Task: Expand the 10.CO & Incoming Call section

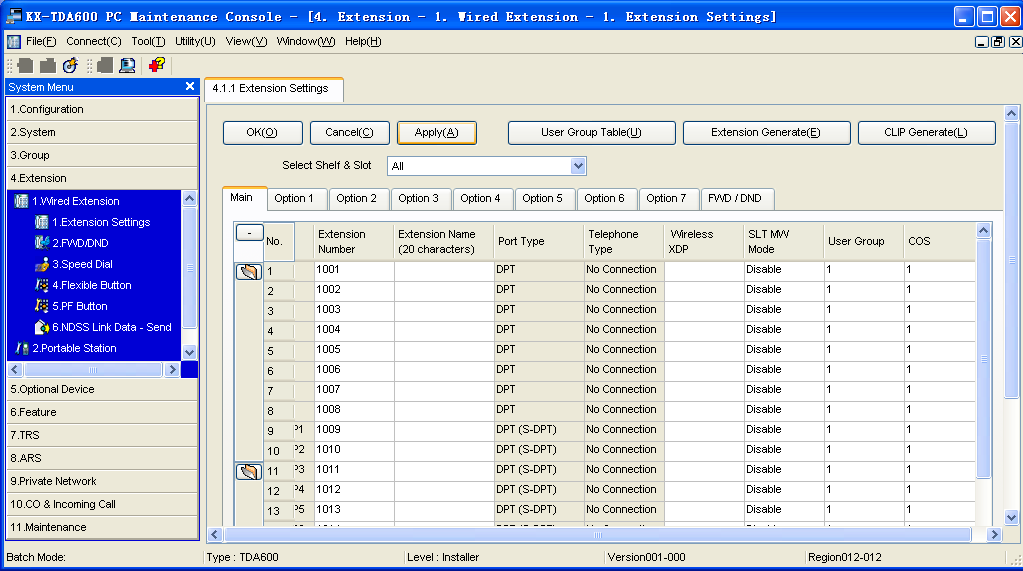Action: [102, 504]
